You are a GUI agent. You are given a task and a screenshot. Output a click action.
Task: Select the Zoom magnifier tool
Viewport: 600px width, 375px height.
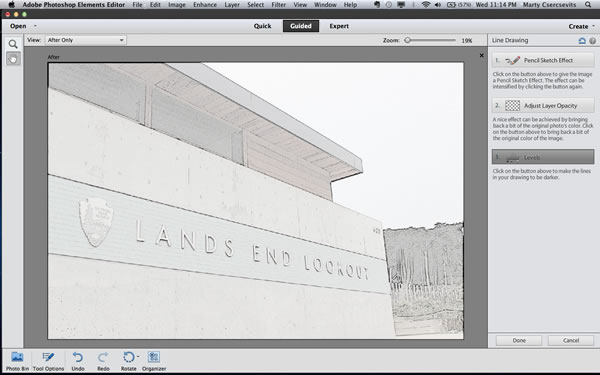point(13,44)
